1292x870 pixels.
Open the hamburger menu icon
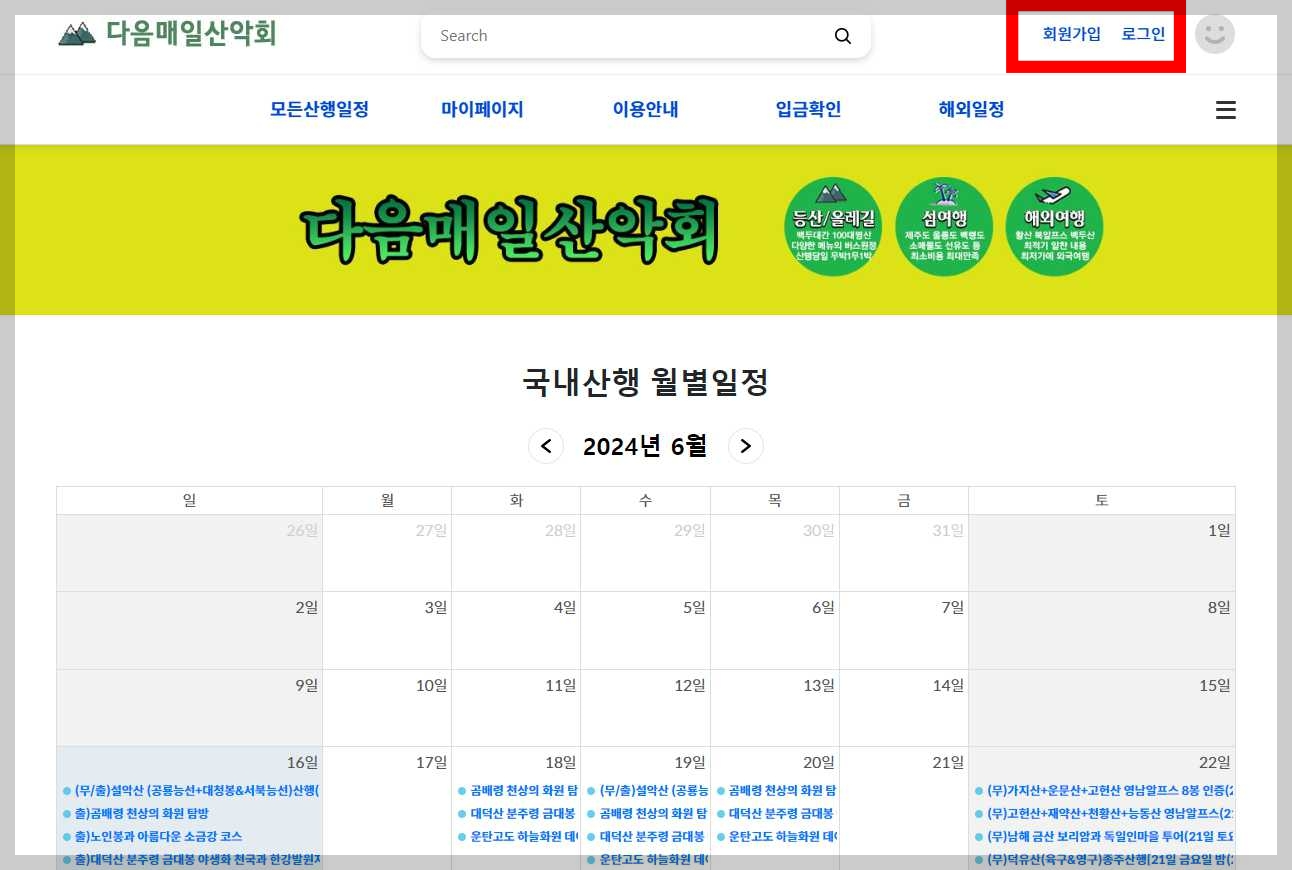1225,110
